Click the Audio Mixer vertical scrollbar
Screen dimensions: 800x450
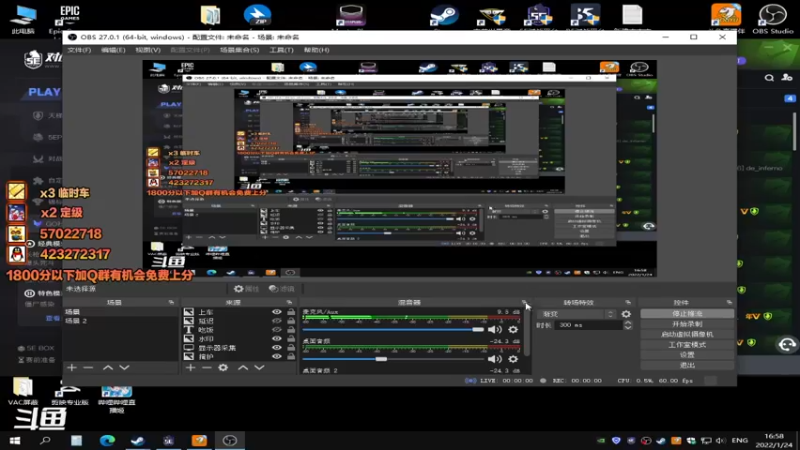[x=527, y=332]
